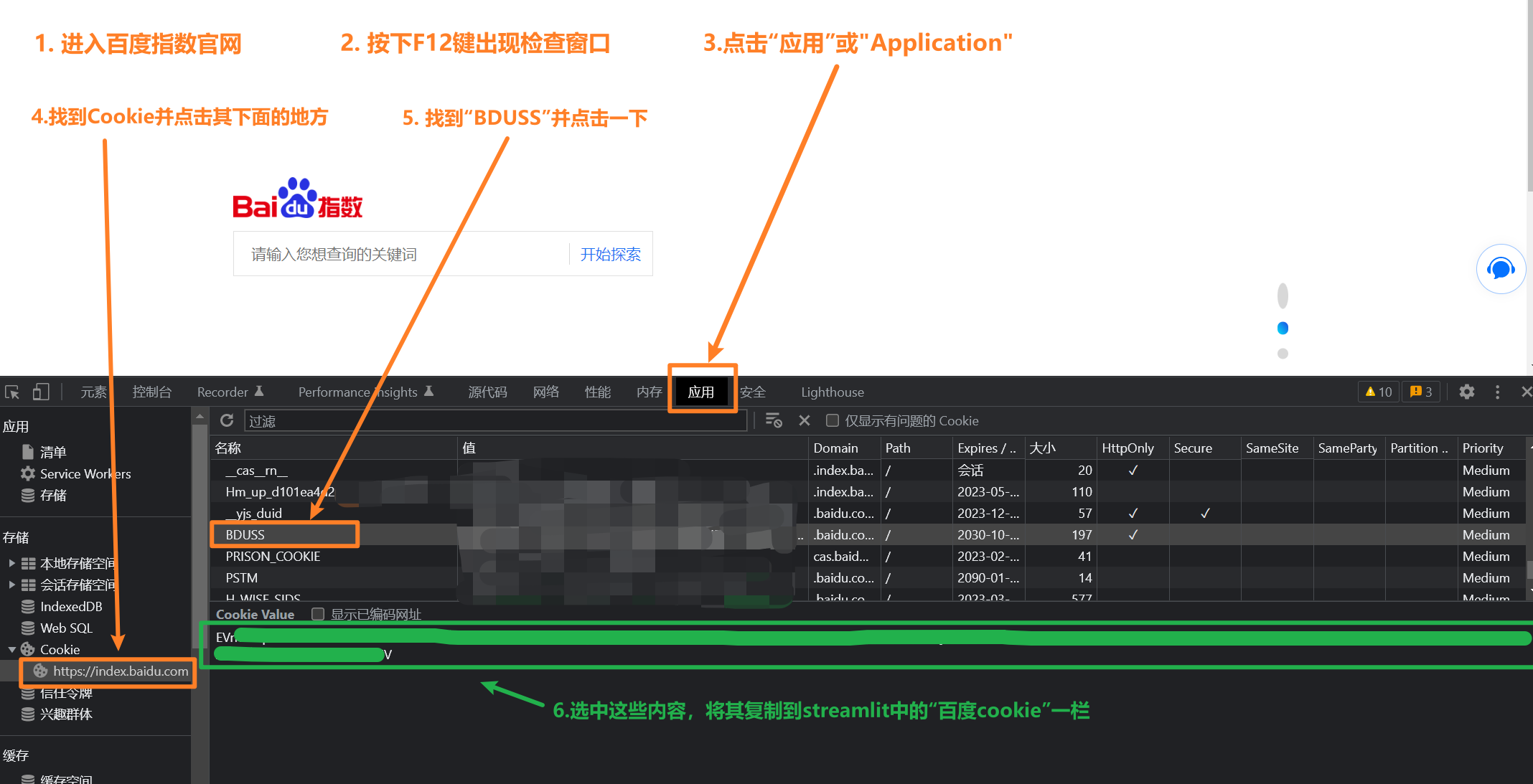
Task: Click the warnings counter showing 10
Action: point(1379,392)
